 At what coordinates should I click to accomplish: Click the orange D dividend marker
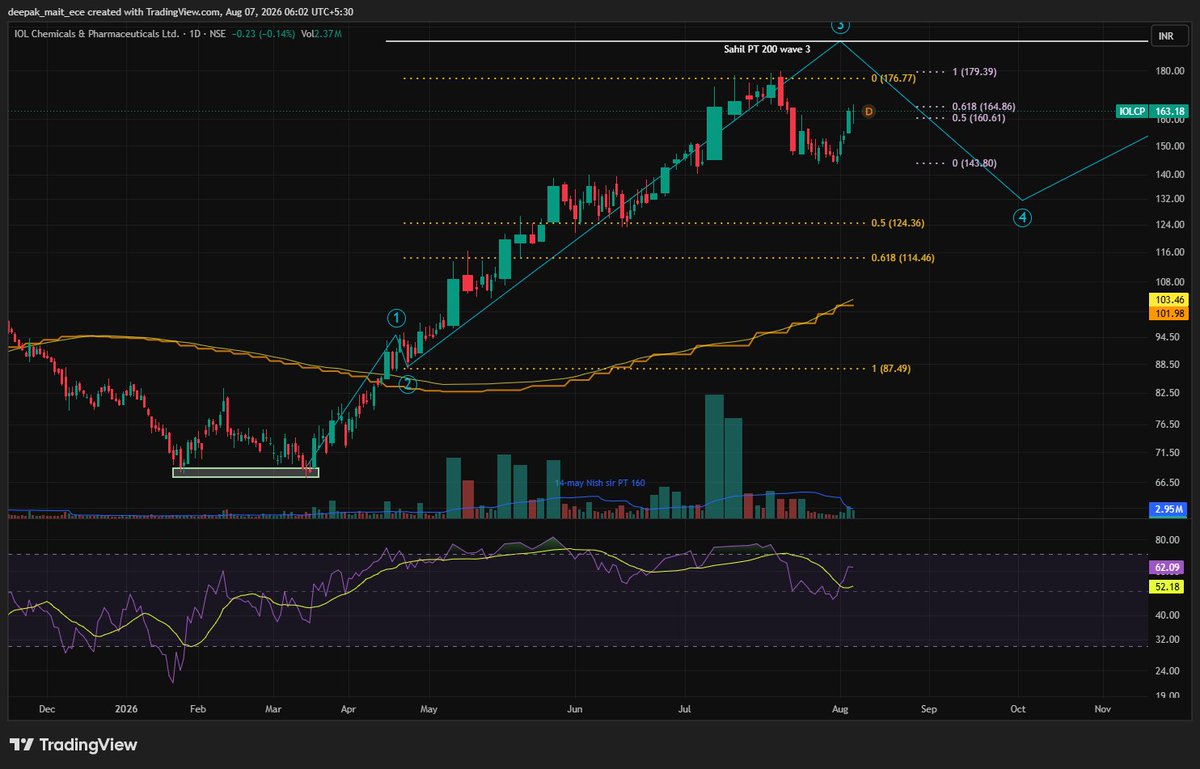pyautogui.click(x=868, y=111)
